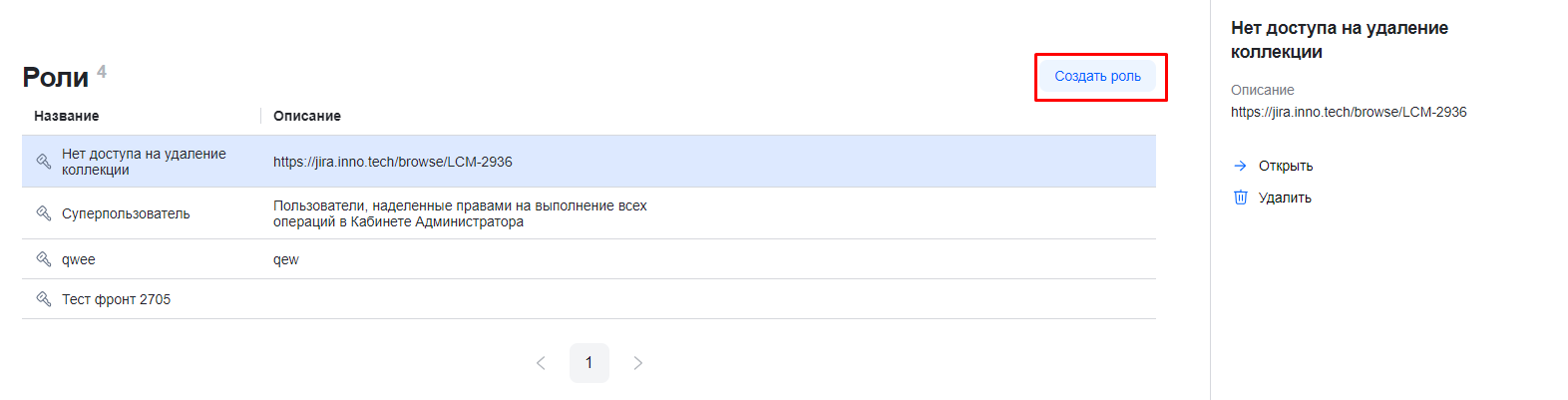Click the arrow icon next to Открыть

point(1240,167)
